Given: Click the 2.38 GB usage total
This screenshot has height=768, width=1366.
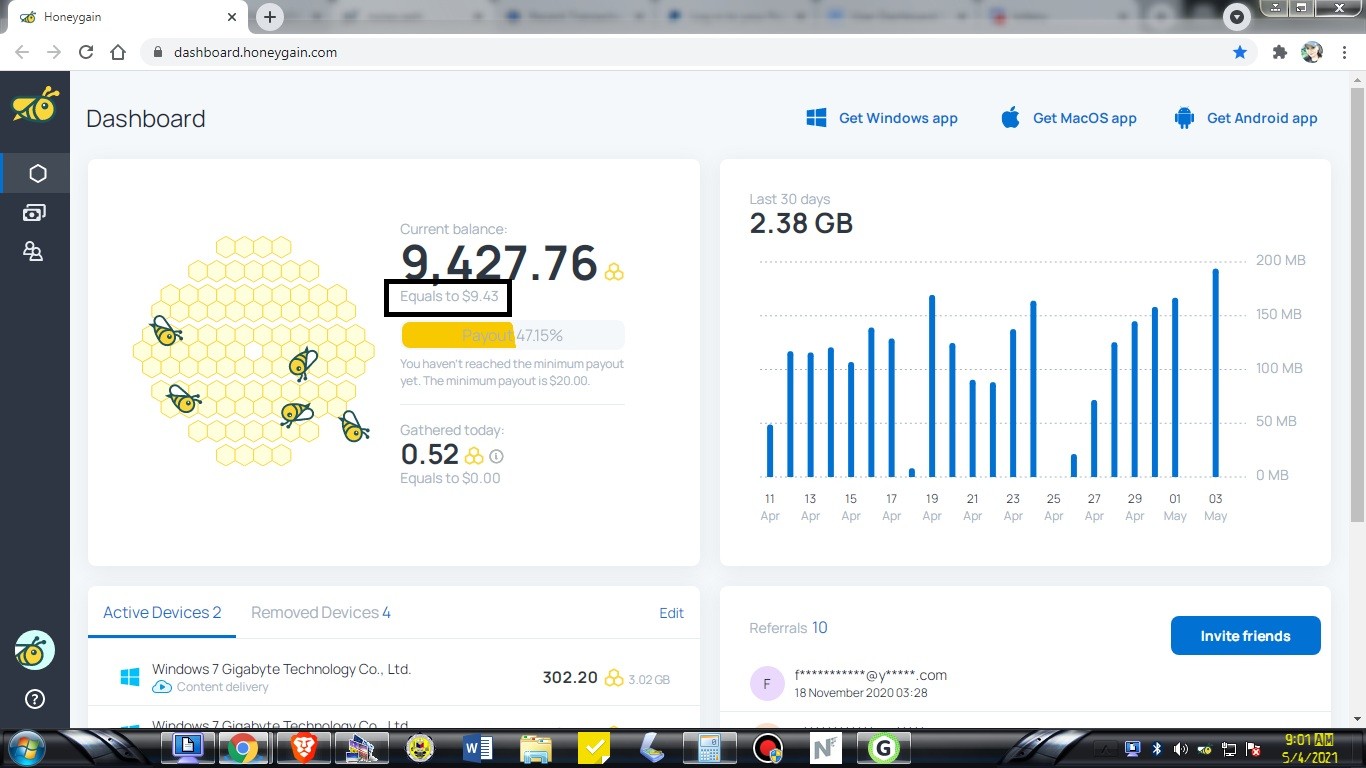Looking at the screenshot, I should 801,223.
